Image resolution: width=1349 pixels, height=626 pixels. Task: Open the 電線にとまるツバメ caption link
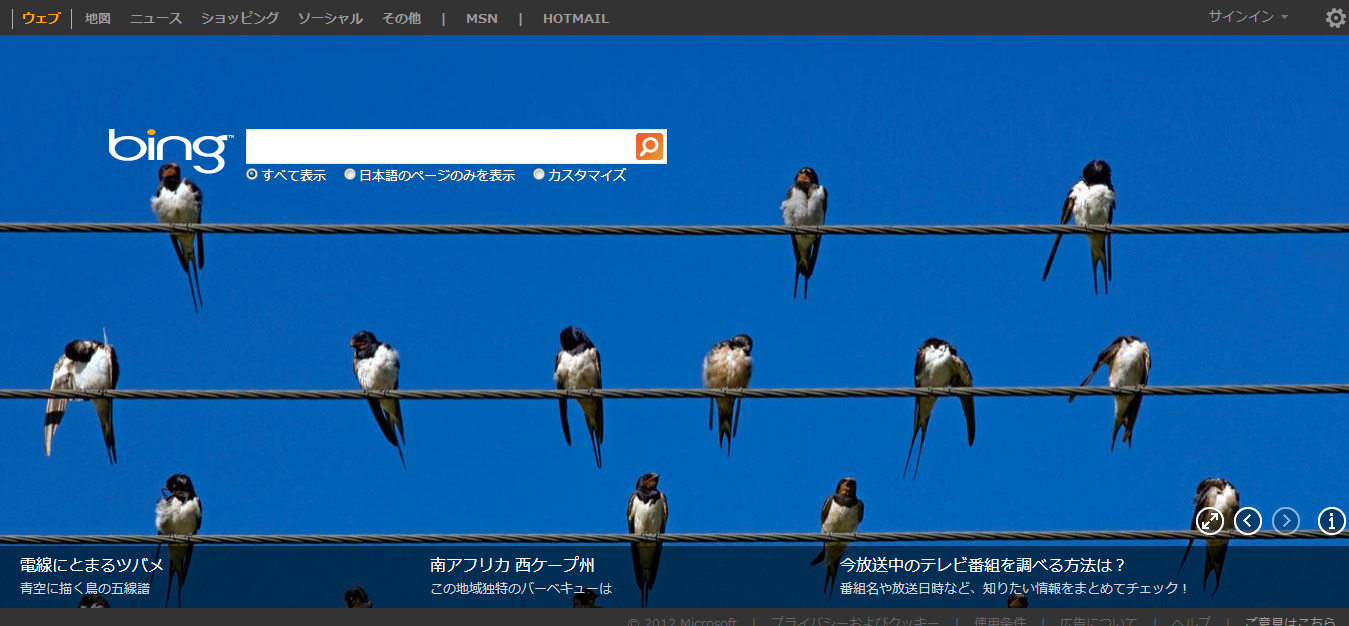click(x=92, y=565)
